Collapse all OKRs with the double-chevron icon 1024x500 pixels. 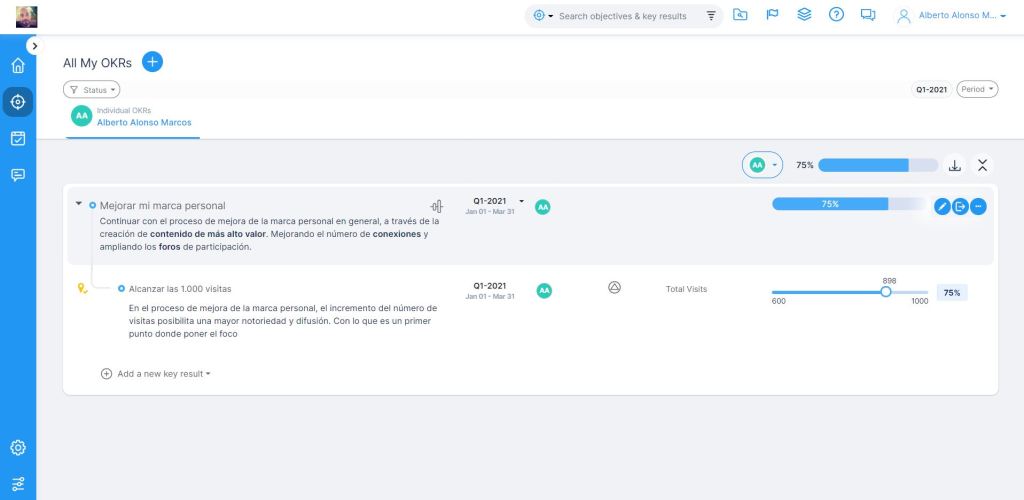tap(982, 165)
